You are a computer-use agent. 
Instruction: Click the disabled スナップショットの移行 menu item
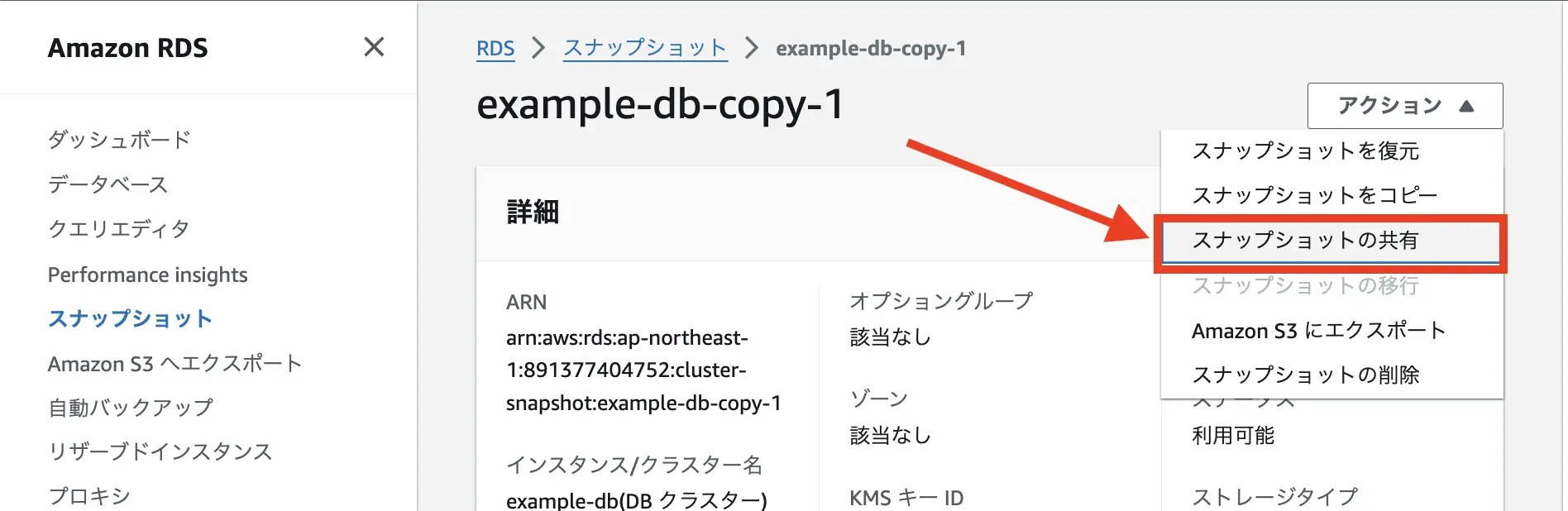[x=1331, y=285]
